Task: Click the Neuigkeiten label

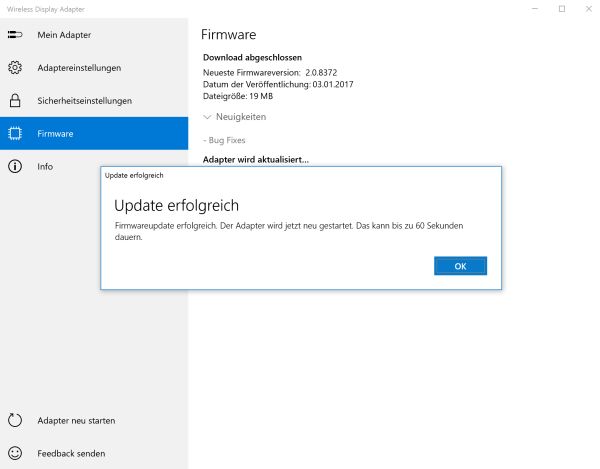Action: (x=241, y=117)
